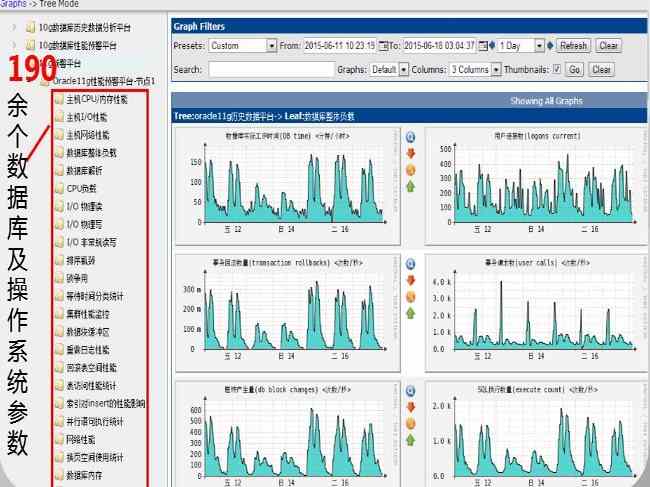
Task: Select tree item 数据库整体负载
Action: tap(92, 153)
